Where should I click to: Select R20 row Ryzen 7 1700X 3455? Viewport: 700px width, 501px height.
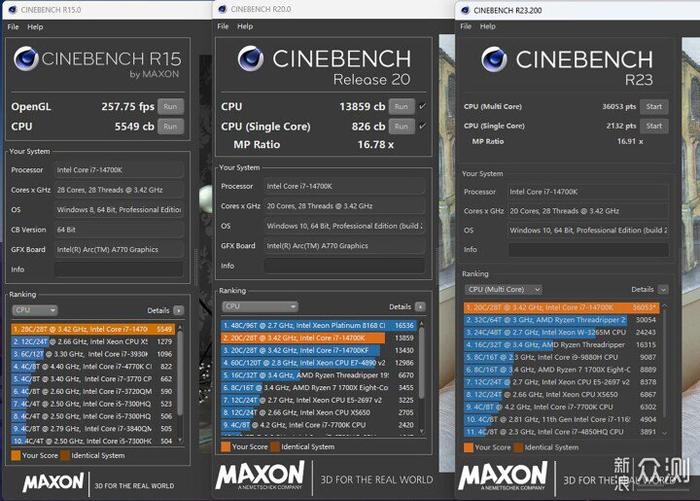pyautogui.click(x=319, y=388)
